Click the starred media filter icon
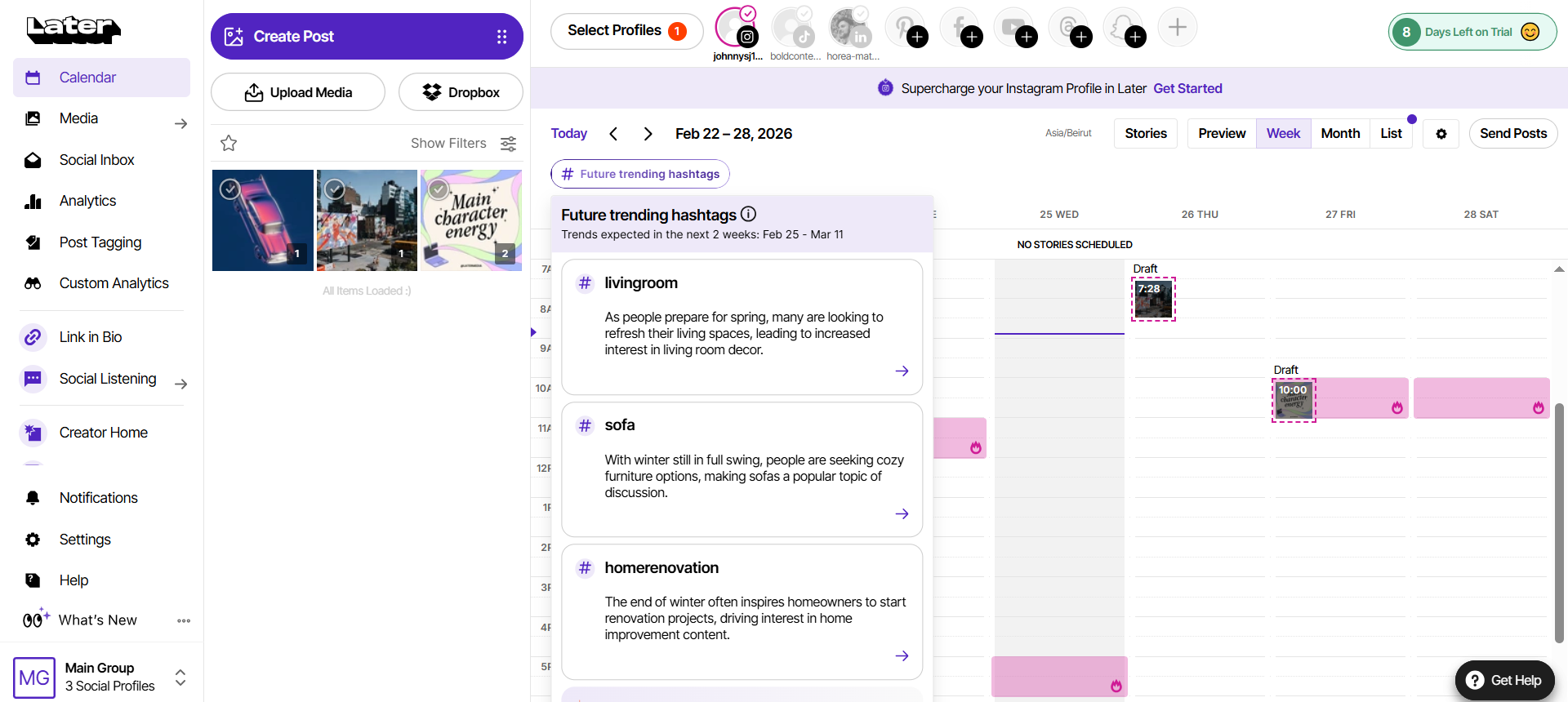 [229, 144]
